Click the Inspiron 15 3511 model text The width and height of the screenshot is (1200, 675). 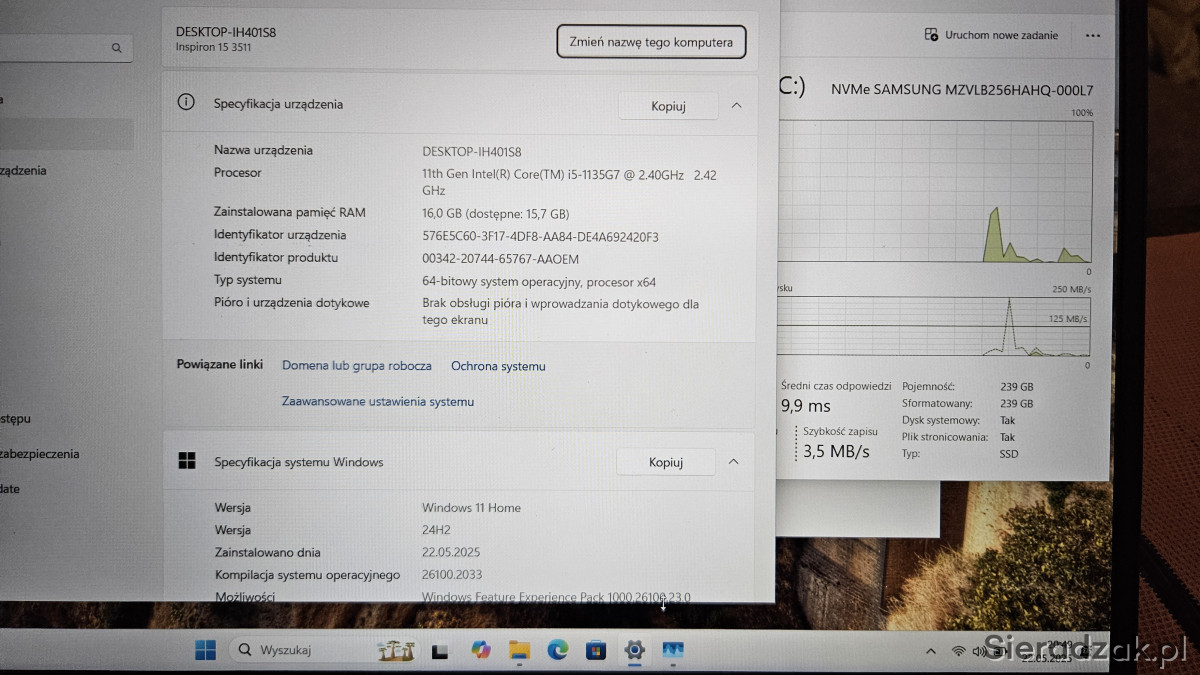pyautogui.click(x=213, y=47)
